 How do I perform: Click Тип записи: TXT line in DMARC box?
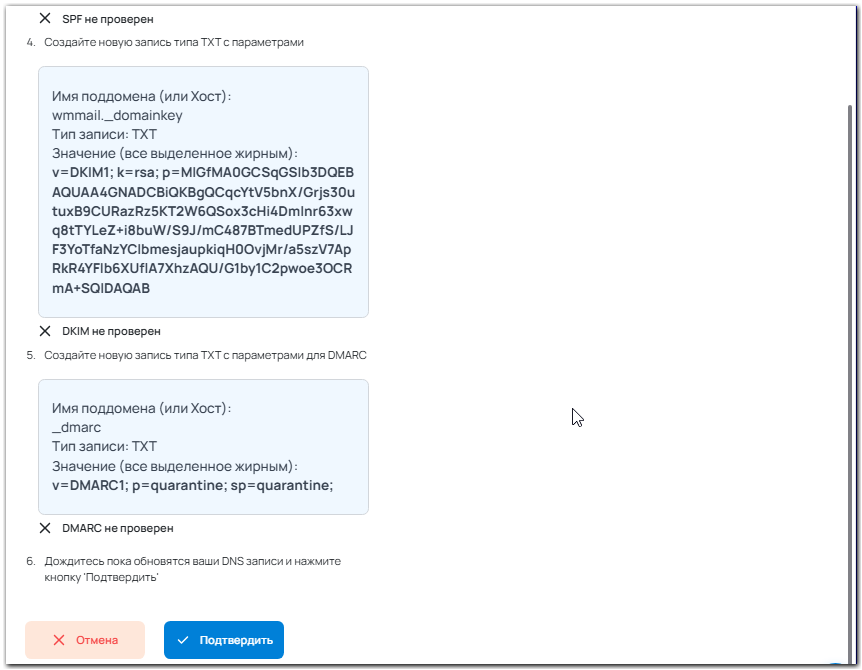pos(104,446)
